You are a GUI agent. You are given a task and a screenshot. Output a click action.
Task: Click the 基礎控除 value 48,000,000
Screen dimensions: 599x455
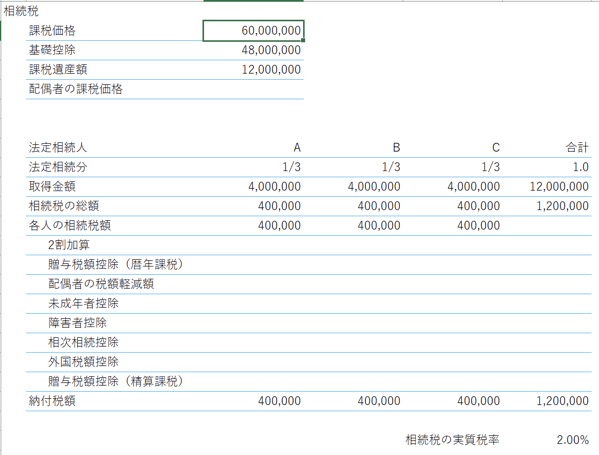(x=253, y=50)
